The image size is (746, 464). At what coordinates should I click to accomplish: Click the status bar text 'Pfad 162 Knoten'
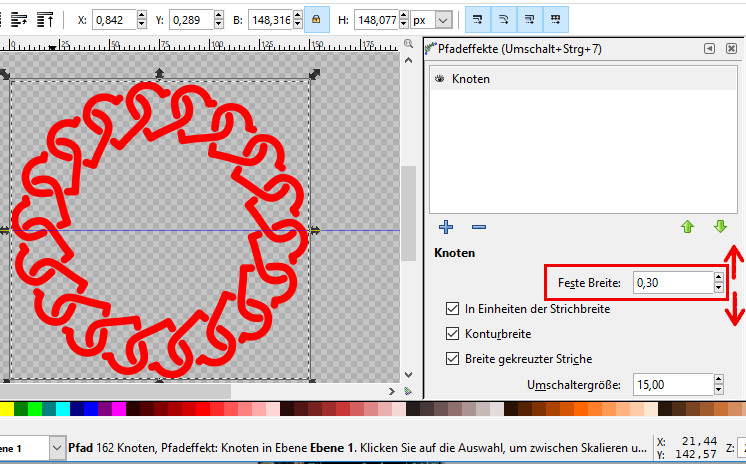tap(113, 448)
